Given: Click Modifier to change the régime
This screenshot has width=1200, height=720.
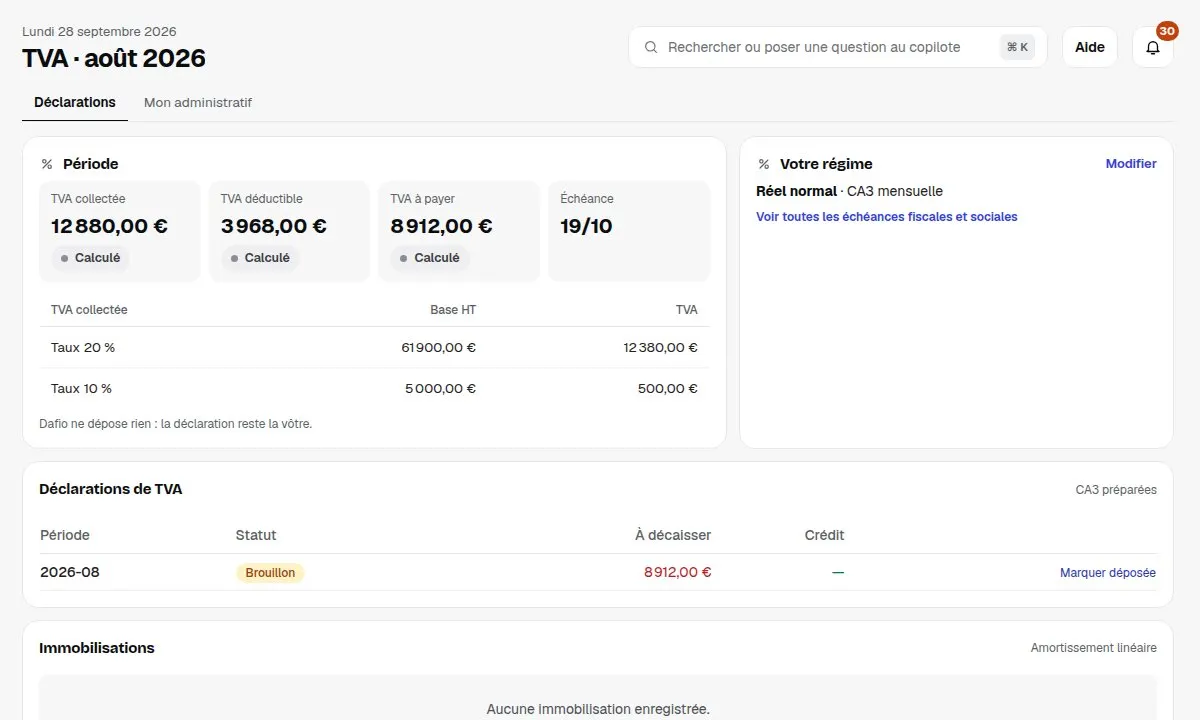Looking at the screenshot, I should click(x=1131, y=164).
